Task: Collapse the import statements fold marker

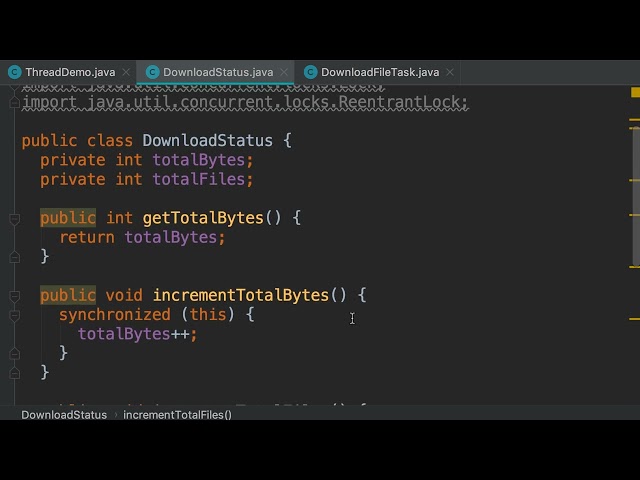Action: tap(14, 102)
